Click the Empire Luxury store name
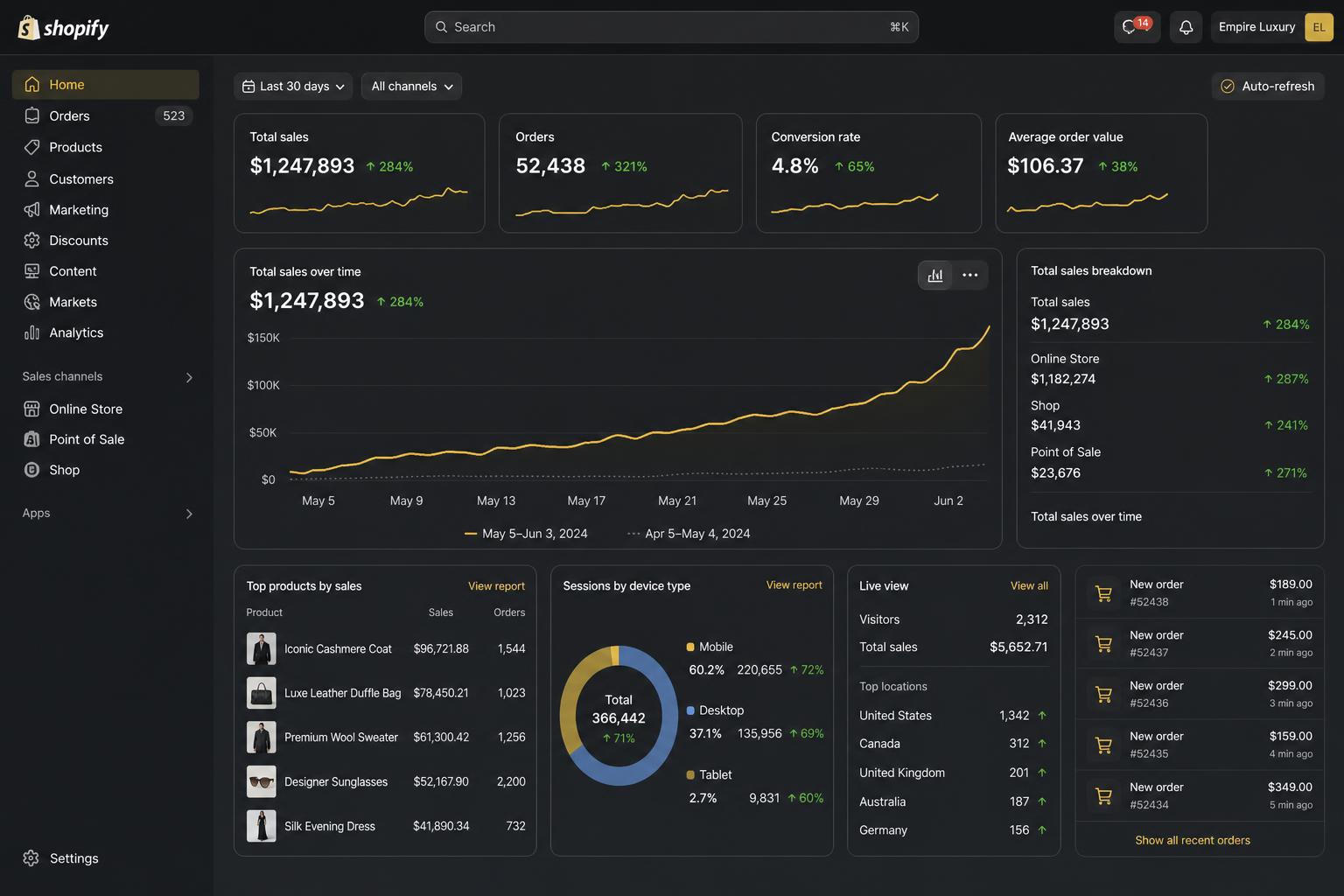This screenshot has width=1344, height=896. pos(1256,27)
